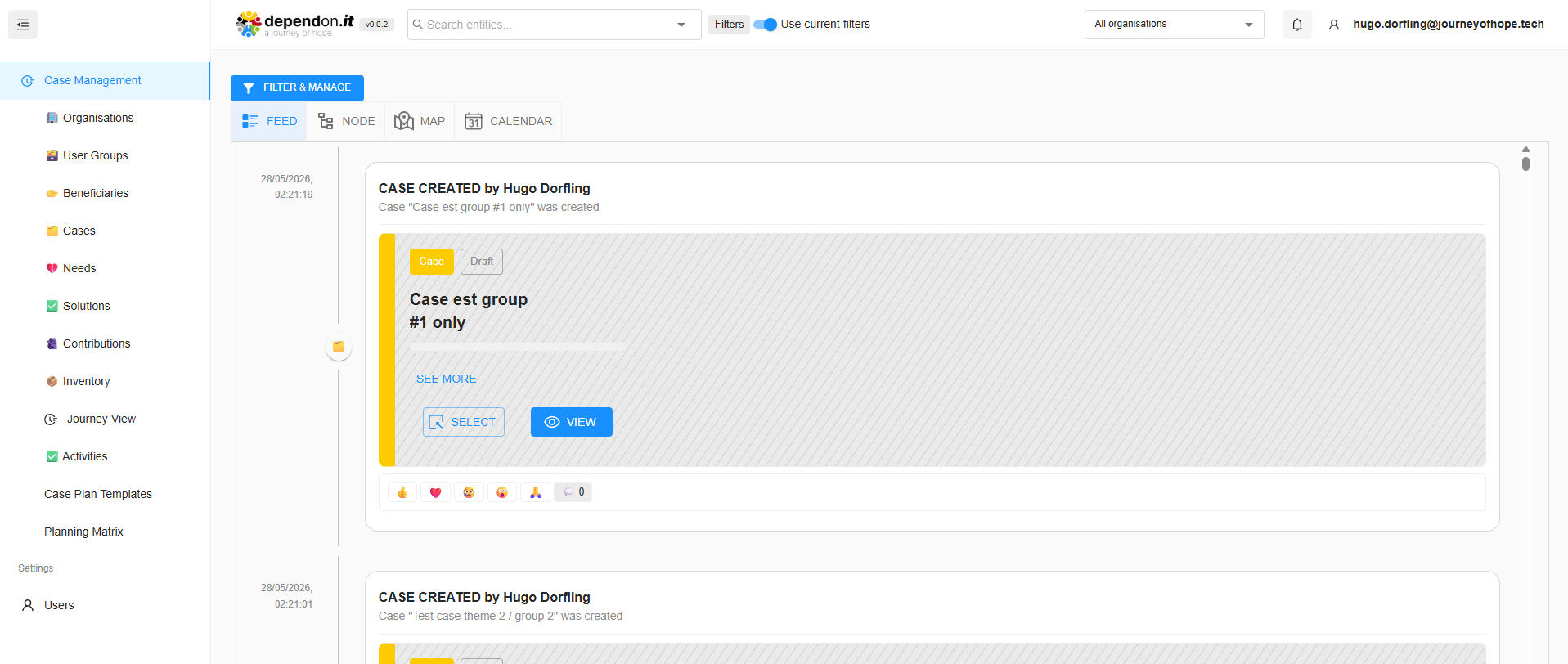Collapse the sidebar with the menu toggle icon
The image size is (1568, 664).
click(x=23, y=25)
